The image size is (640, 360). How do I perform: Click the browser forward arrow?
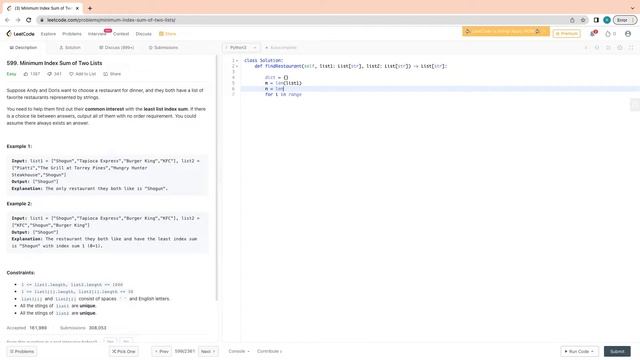pos(18,20)
